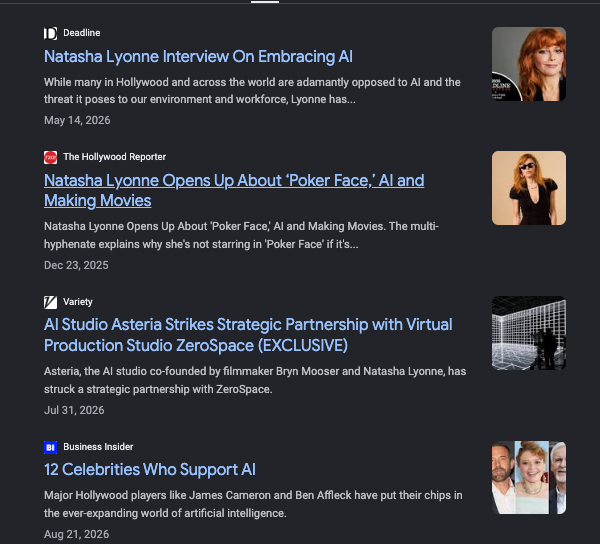Click 'The Hollywood Reporter' source name text

coord(114,157)
